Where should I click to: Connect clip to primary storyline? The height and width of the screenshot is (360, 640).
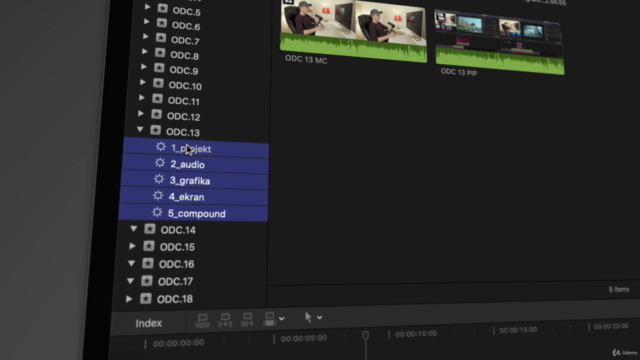(x=202, y=320)
